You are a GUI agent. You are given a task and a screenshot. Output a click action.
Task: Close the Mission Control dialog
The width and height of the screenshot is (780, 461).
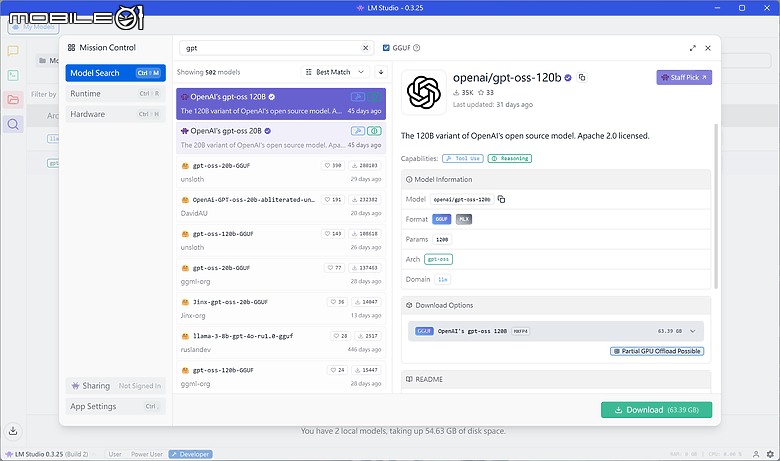(708, 48)
